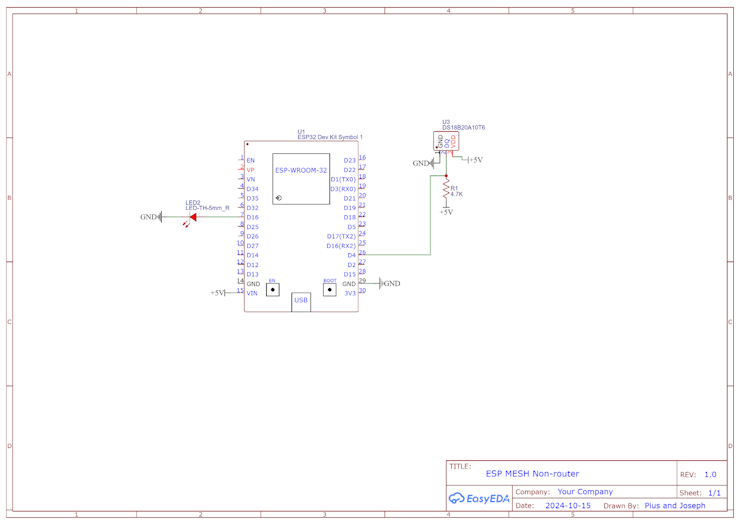Click the D15 pin label
Image resolution: width=740 pixels, height=524 pixels.
(350, 274)
